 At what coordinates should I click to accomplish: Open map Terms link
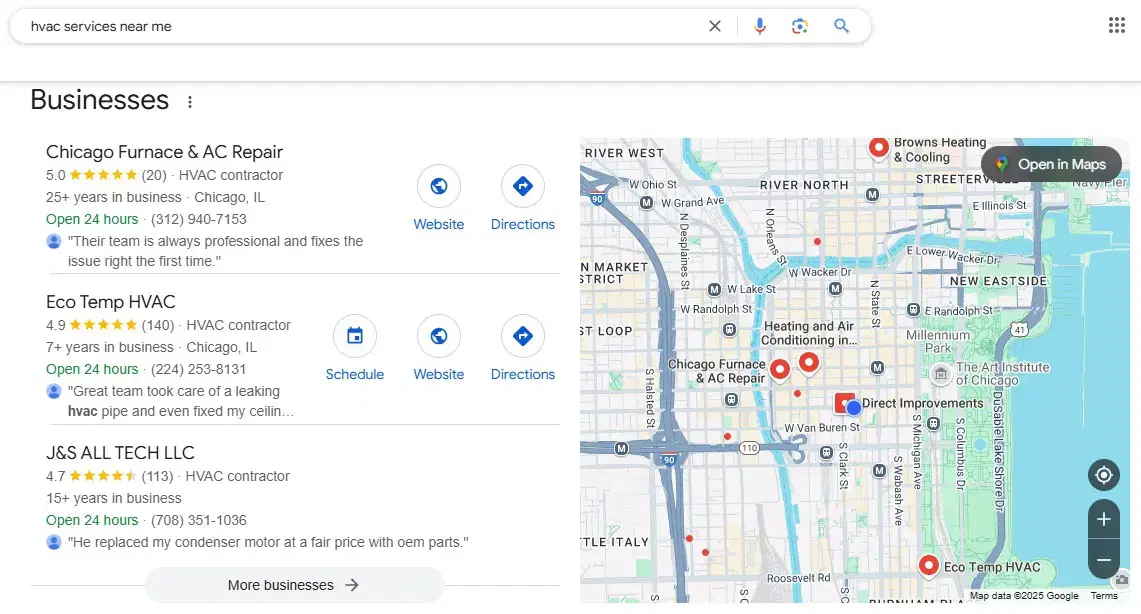[1104, 596]
